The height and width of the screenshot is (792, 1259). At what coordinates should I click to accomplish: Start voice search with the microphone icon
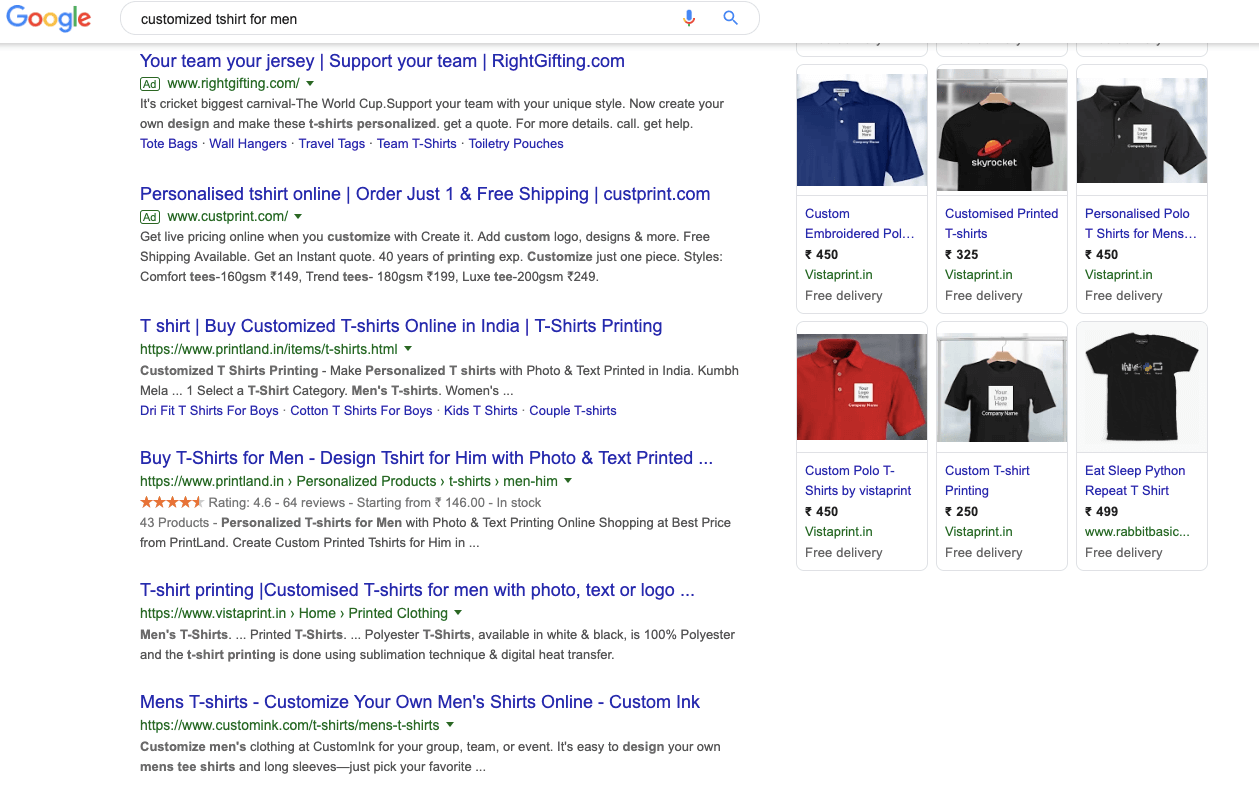689,18
